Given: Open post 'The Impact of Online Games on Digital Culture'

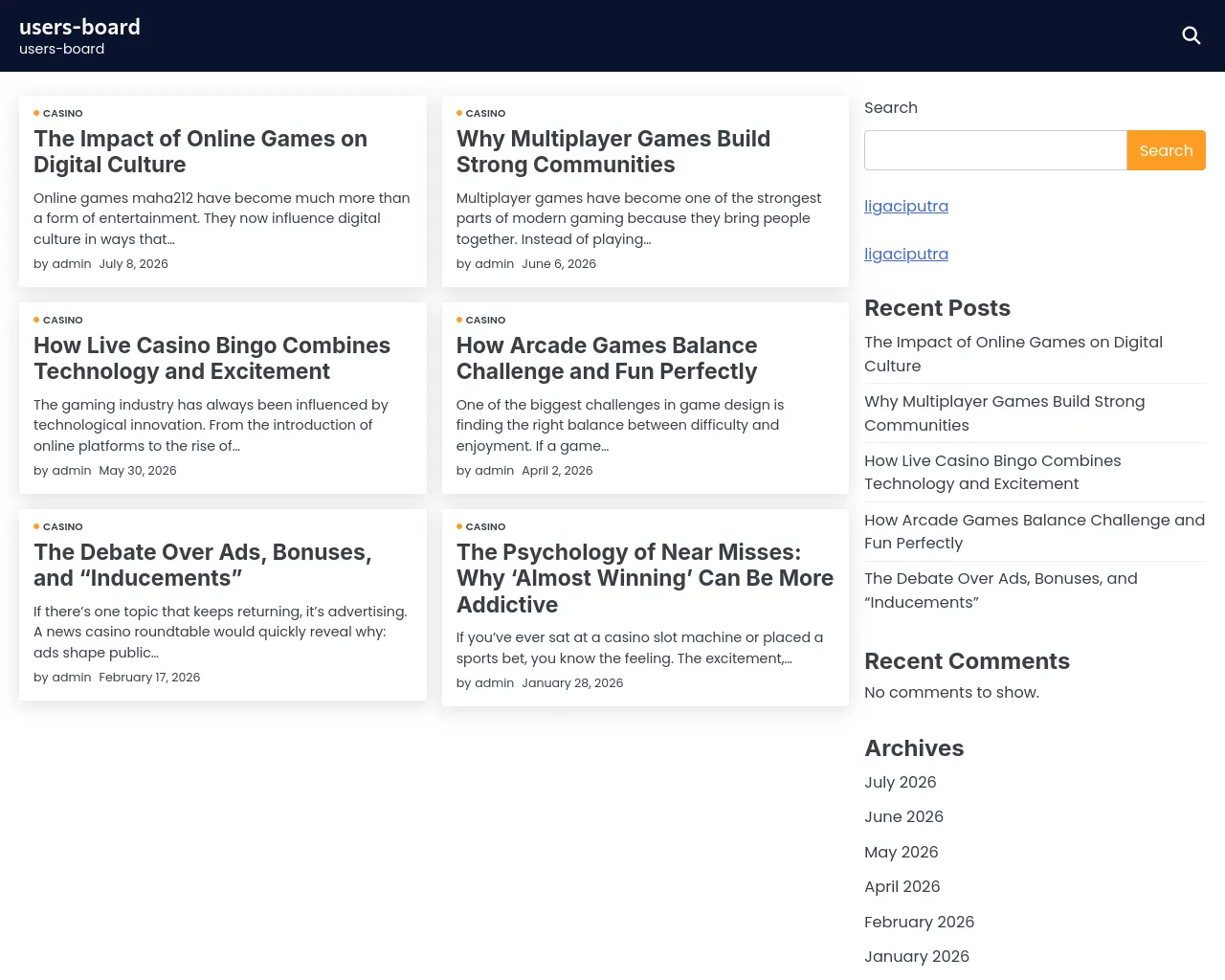Looking at the screenshot, I should [x=200, y=151].
